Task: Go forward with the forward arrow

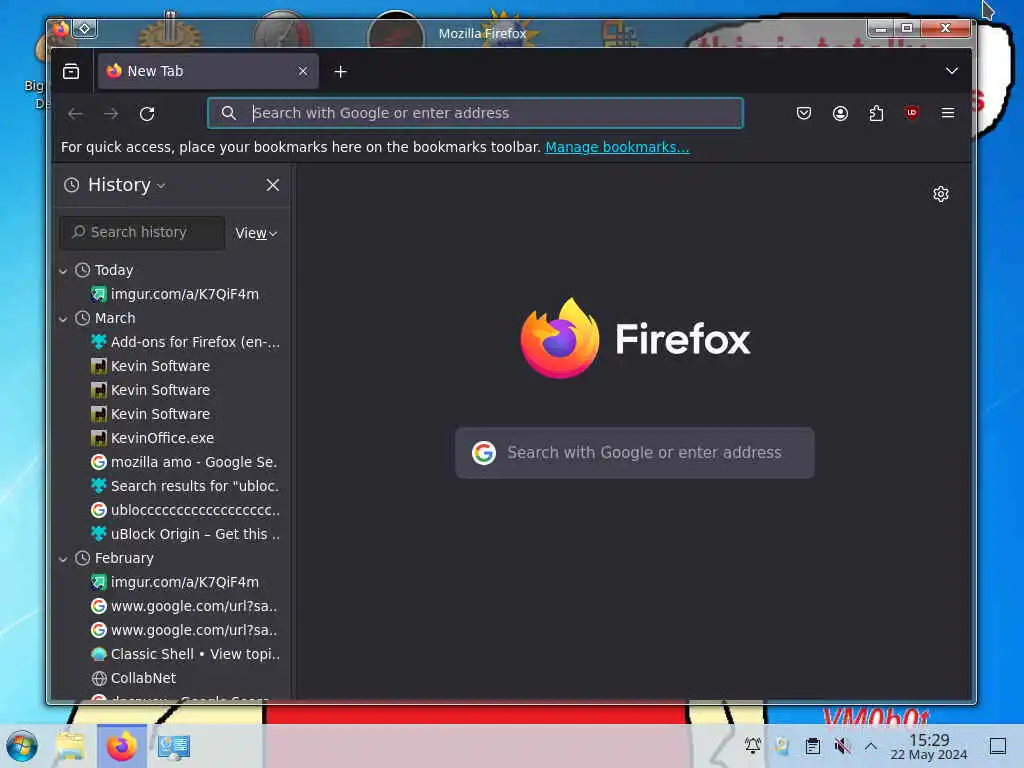Action: 111,114
